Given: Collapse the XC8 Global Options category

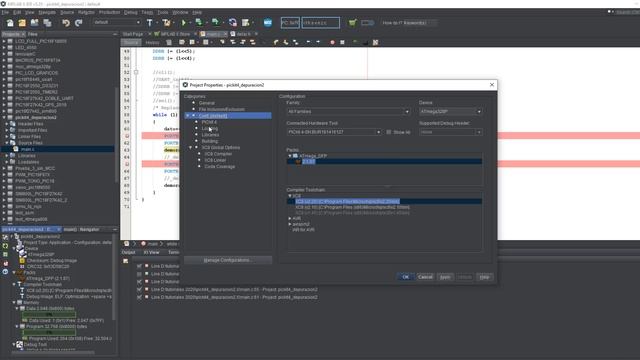Looking at the screenshot, I should coord(190,148).
